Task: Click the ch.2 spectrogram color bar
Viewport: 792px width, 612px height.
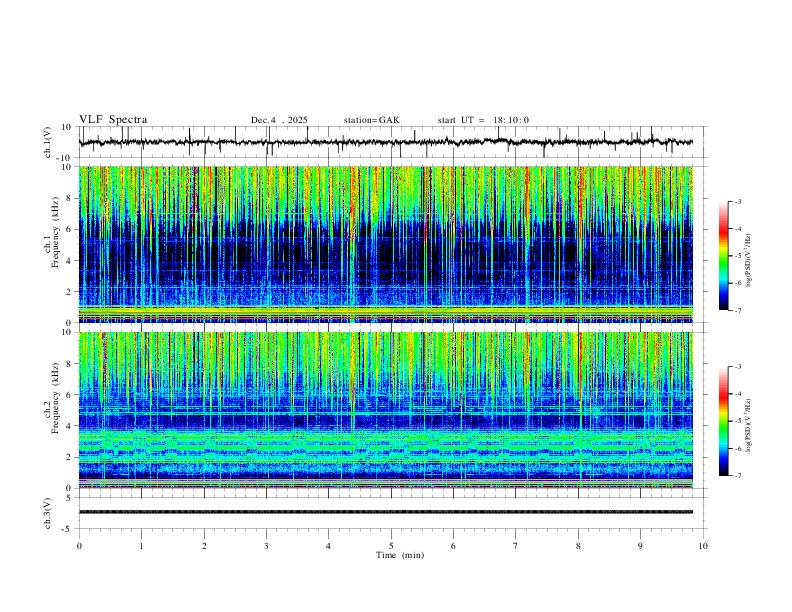Action: coord(723,421)
